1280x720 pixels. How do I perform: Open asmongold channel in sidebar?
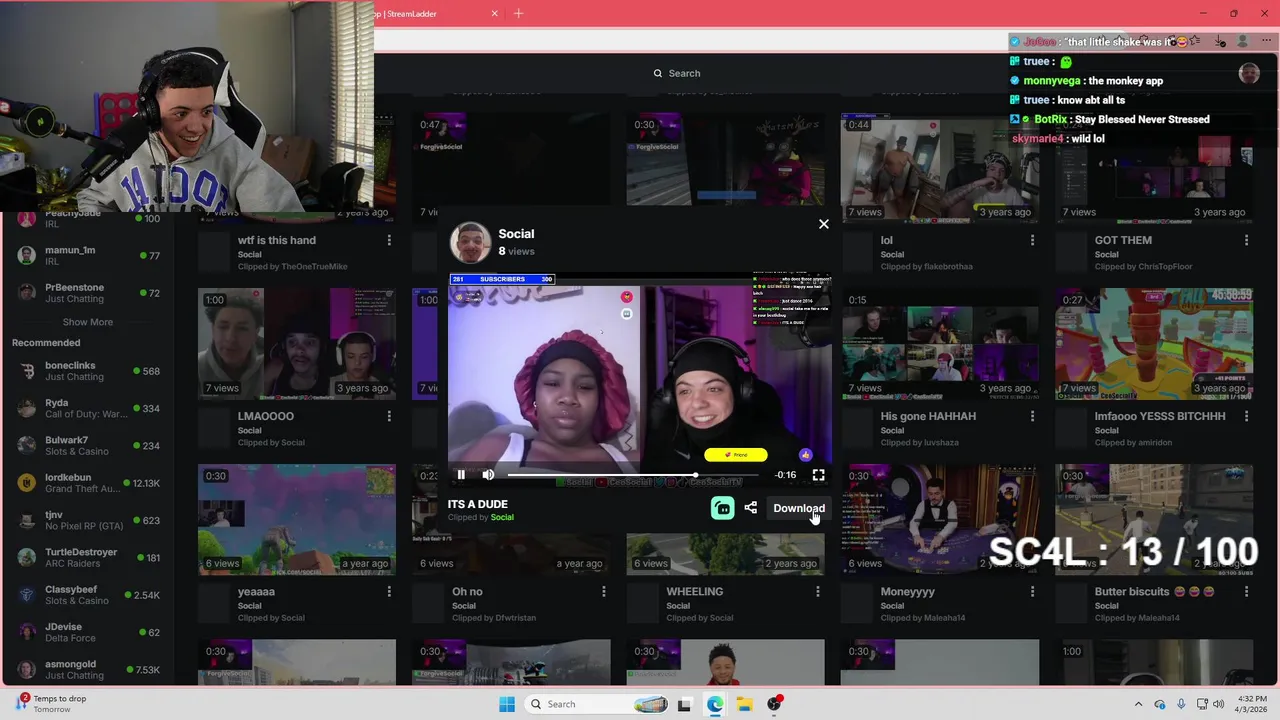tap(87, 669)
